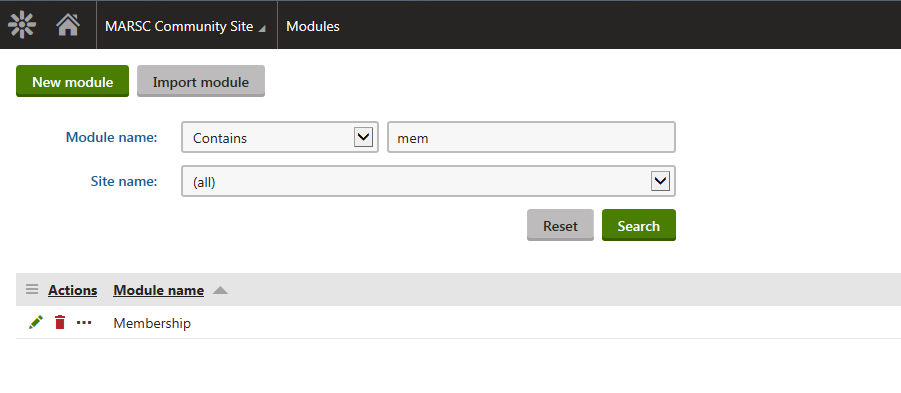The width and height of the screenshot is (901, 393).
Task: Click the Module name filter label
Action: click(x=111, y=137)
